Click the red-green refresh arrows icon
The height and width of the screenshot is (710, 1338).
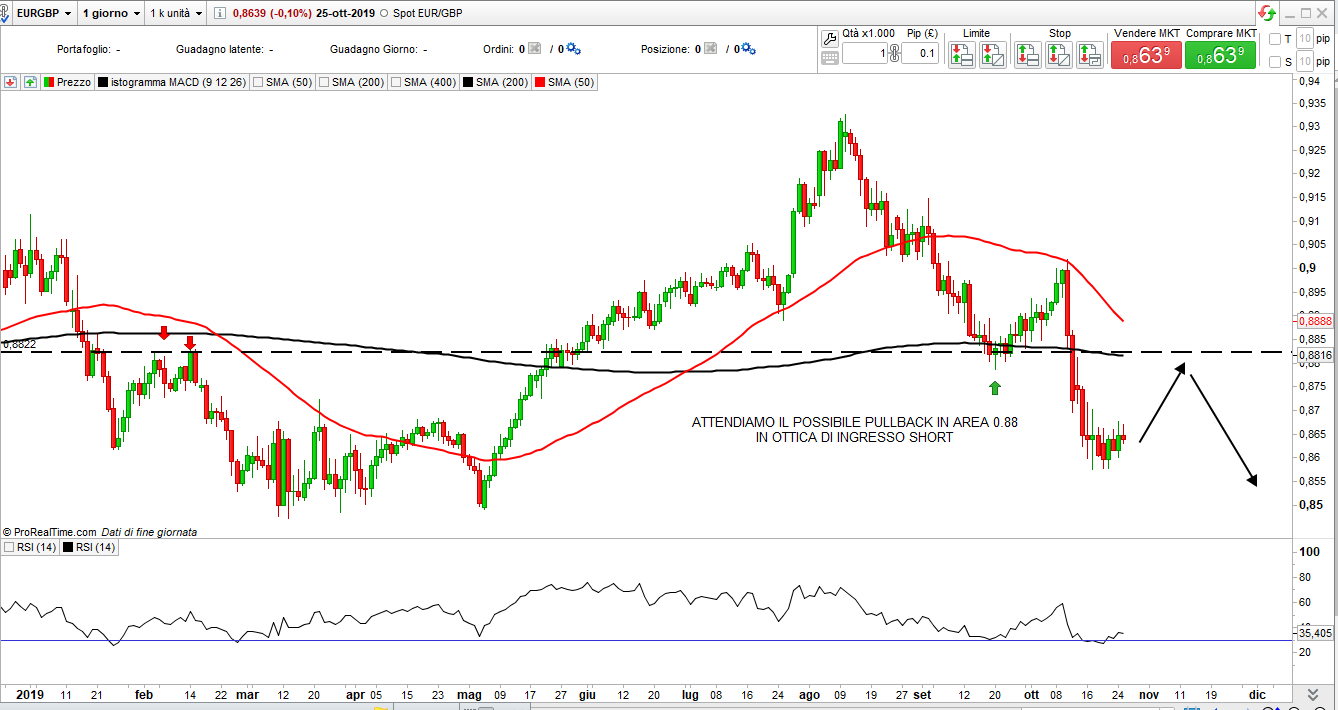[x=1268, y=13]
